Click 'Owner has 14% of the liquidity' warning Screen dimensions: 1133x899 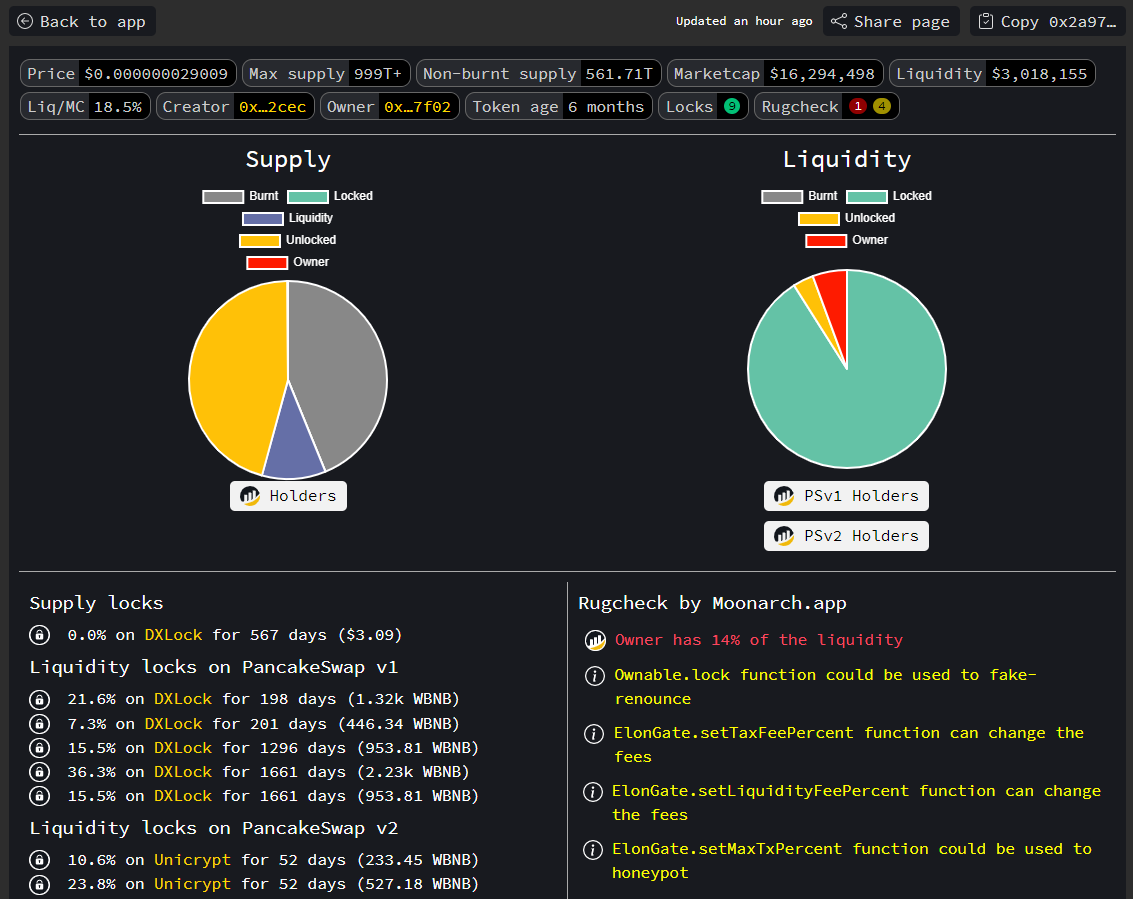(759, 640)
